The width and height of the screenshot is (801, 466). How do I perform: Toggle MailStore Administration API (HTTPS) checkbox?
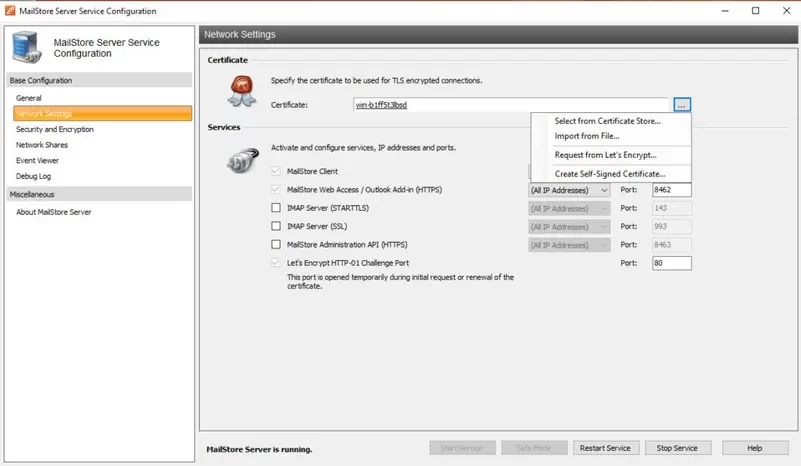click(x=276, y=244)
